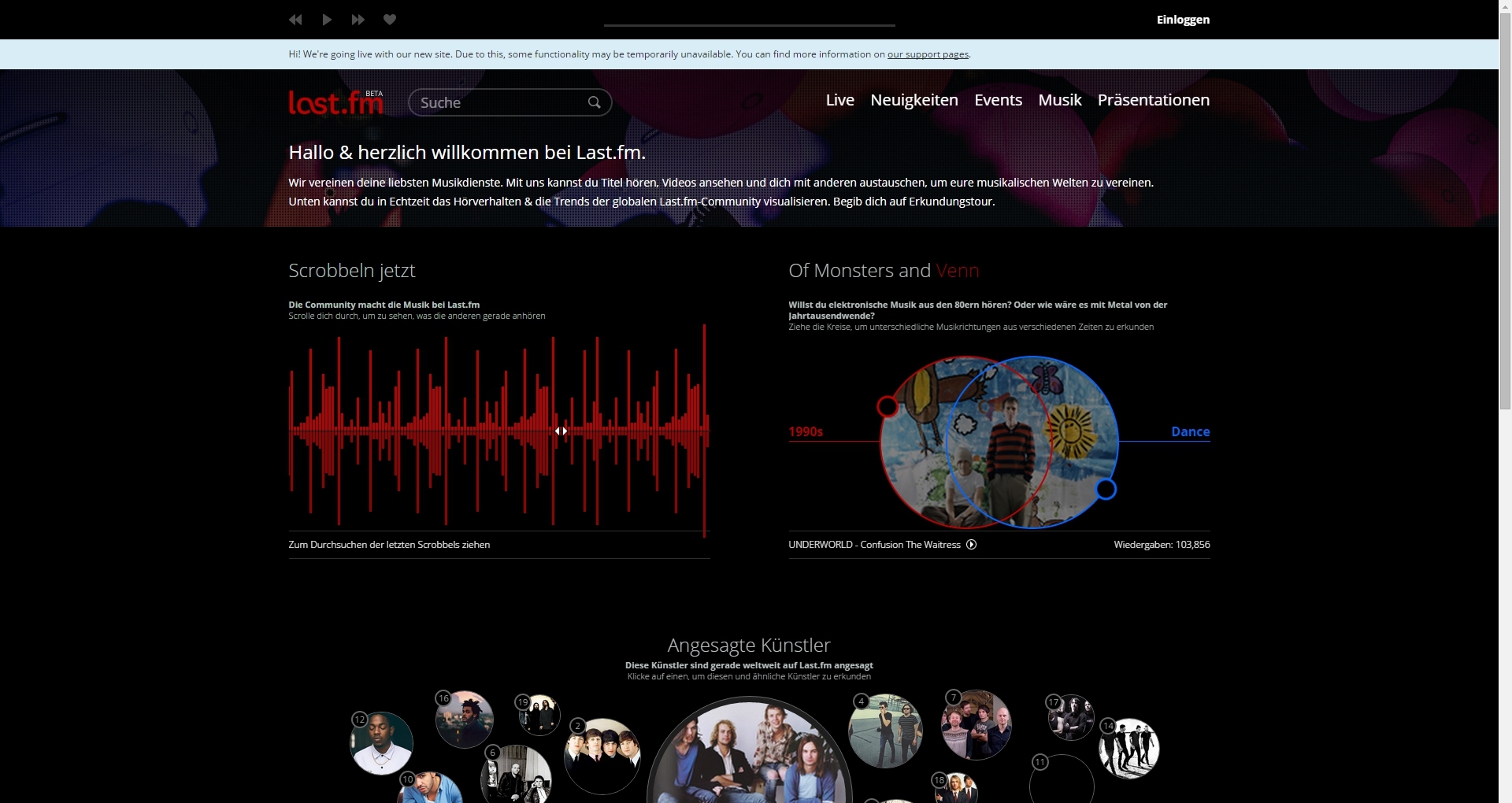Click the rewind playback icon
Screen dimensions: 1512x803
click(x=295, y=20)
